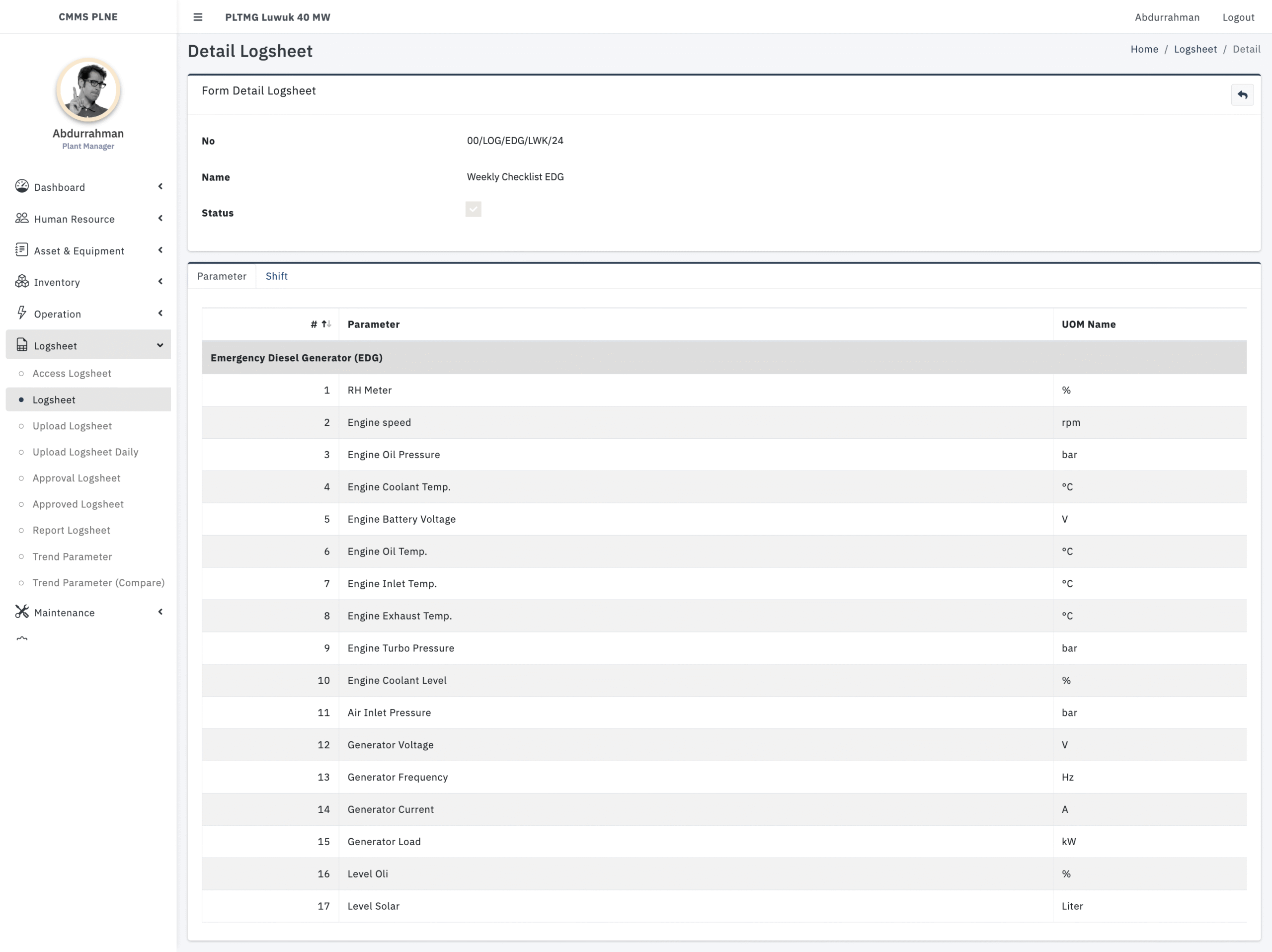Select the Engine Inlet Temp. row
1272x952 pixels.
coord(724,583)
